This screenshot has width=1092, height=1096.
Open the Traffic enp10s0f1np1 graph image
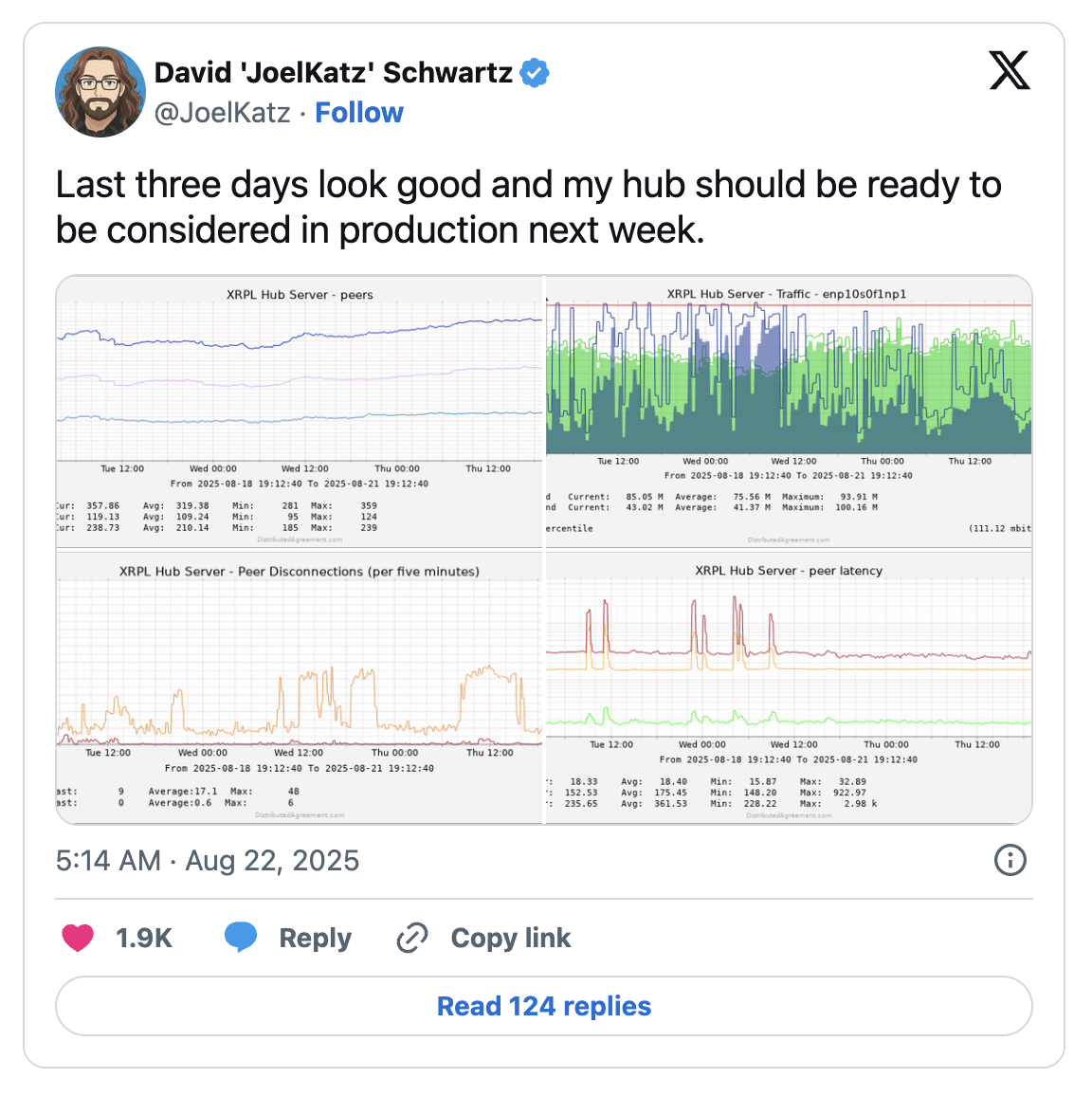(x=789, y=411)
